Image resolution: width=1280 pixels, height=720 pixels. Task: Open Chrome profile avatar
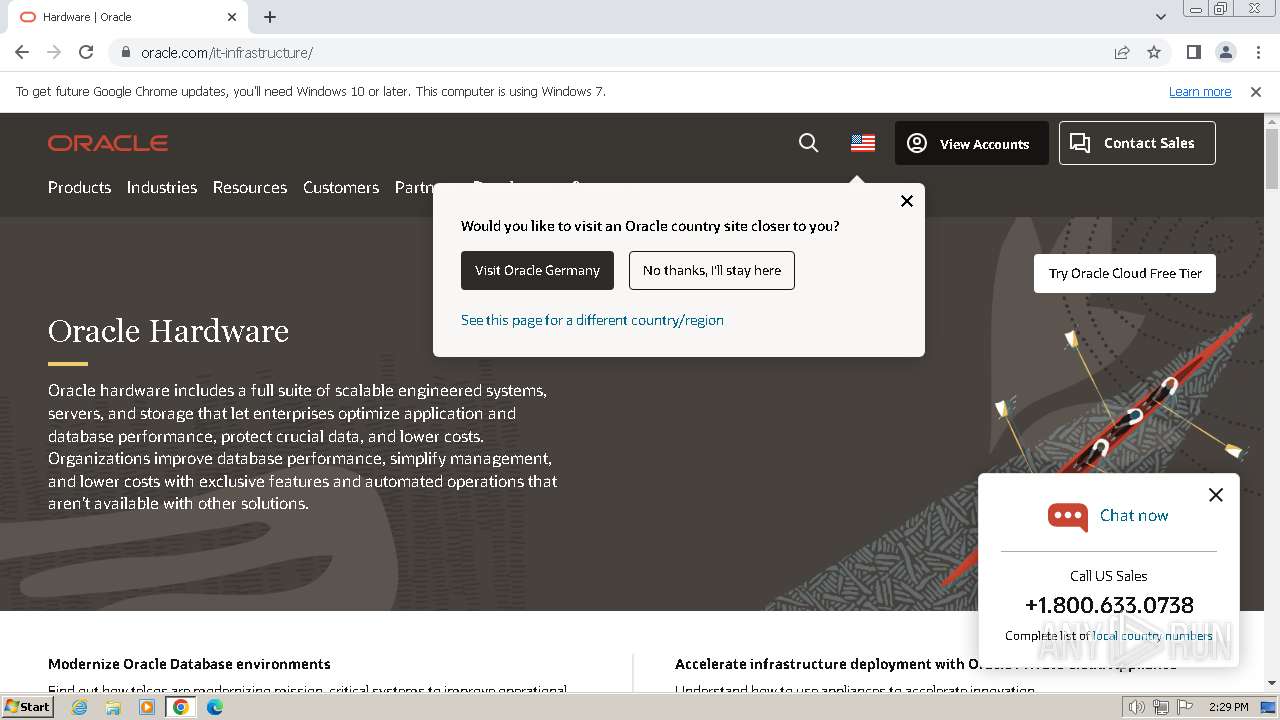tap(1225, 52)
